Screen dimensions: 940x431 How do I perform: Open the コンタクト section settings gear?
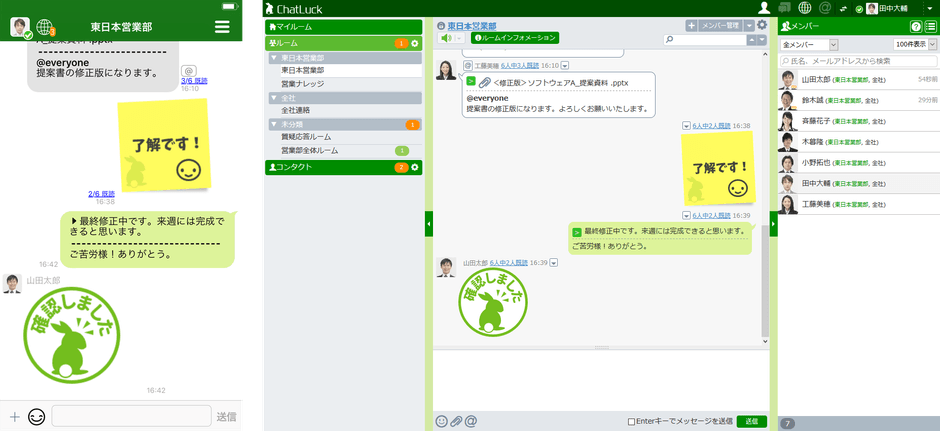pyautogui.click(x=414, y=167)
